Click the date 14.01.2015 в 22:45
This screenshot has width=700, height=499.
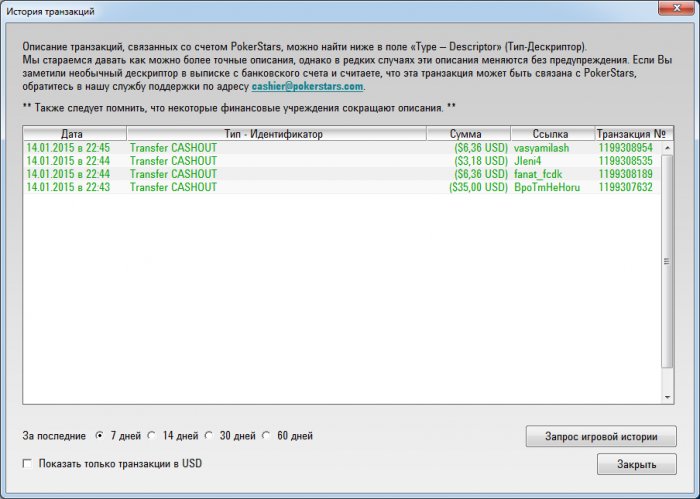pyautogui.click(x=68, y=148)
